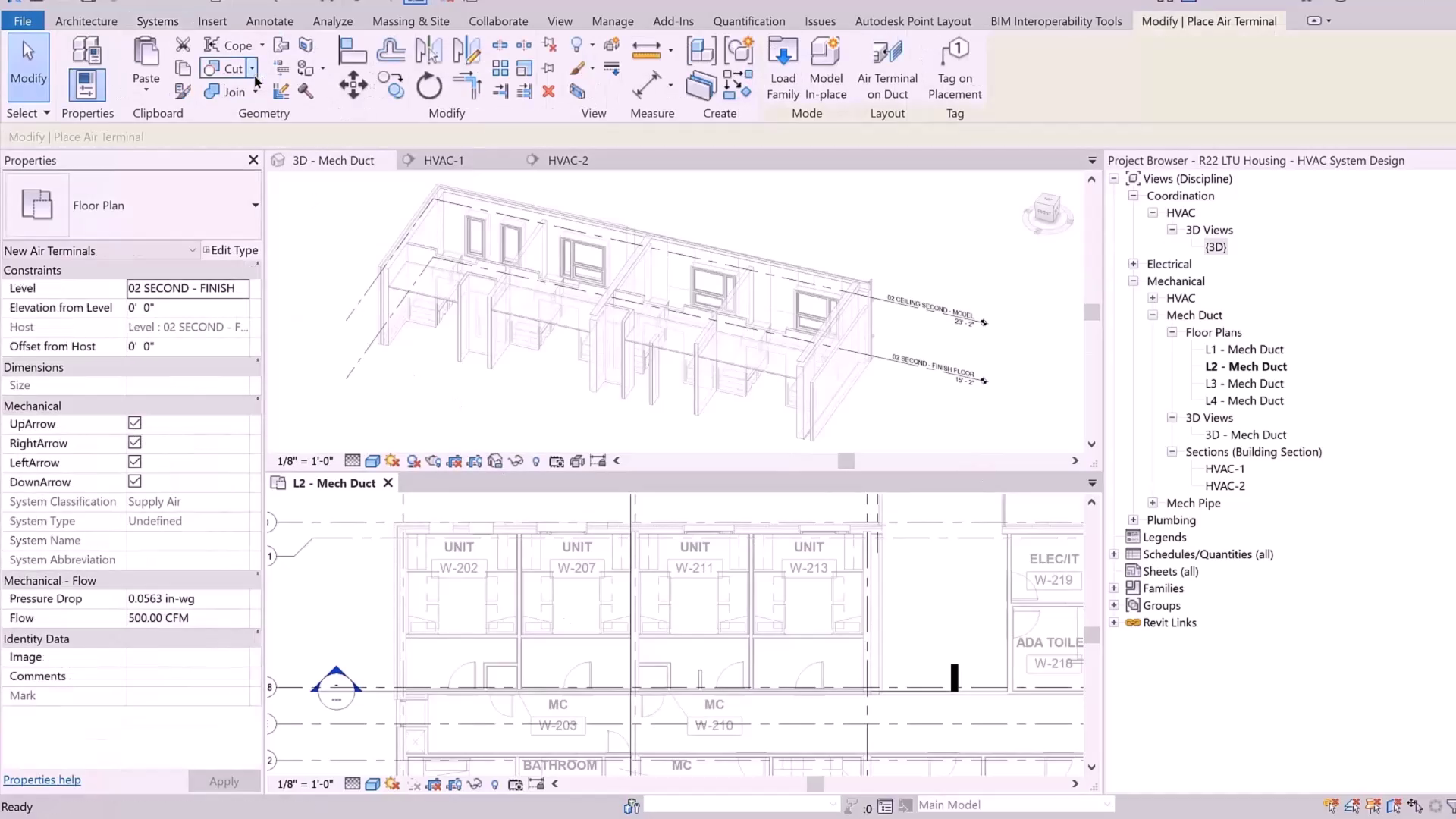Viewport: 1456px width, 819px height.
Task: Uncheck the UpArrow checkbox
Action: click(134, 423)
